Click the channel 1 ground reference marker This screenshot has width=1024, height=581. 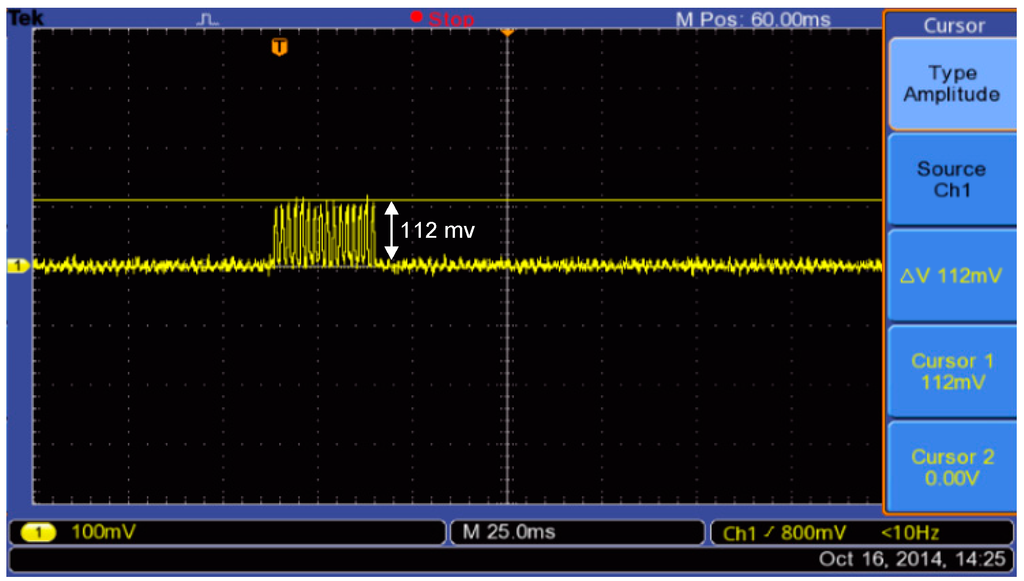[17, 265]
